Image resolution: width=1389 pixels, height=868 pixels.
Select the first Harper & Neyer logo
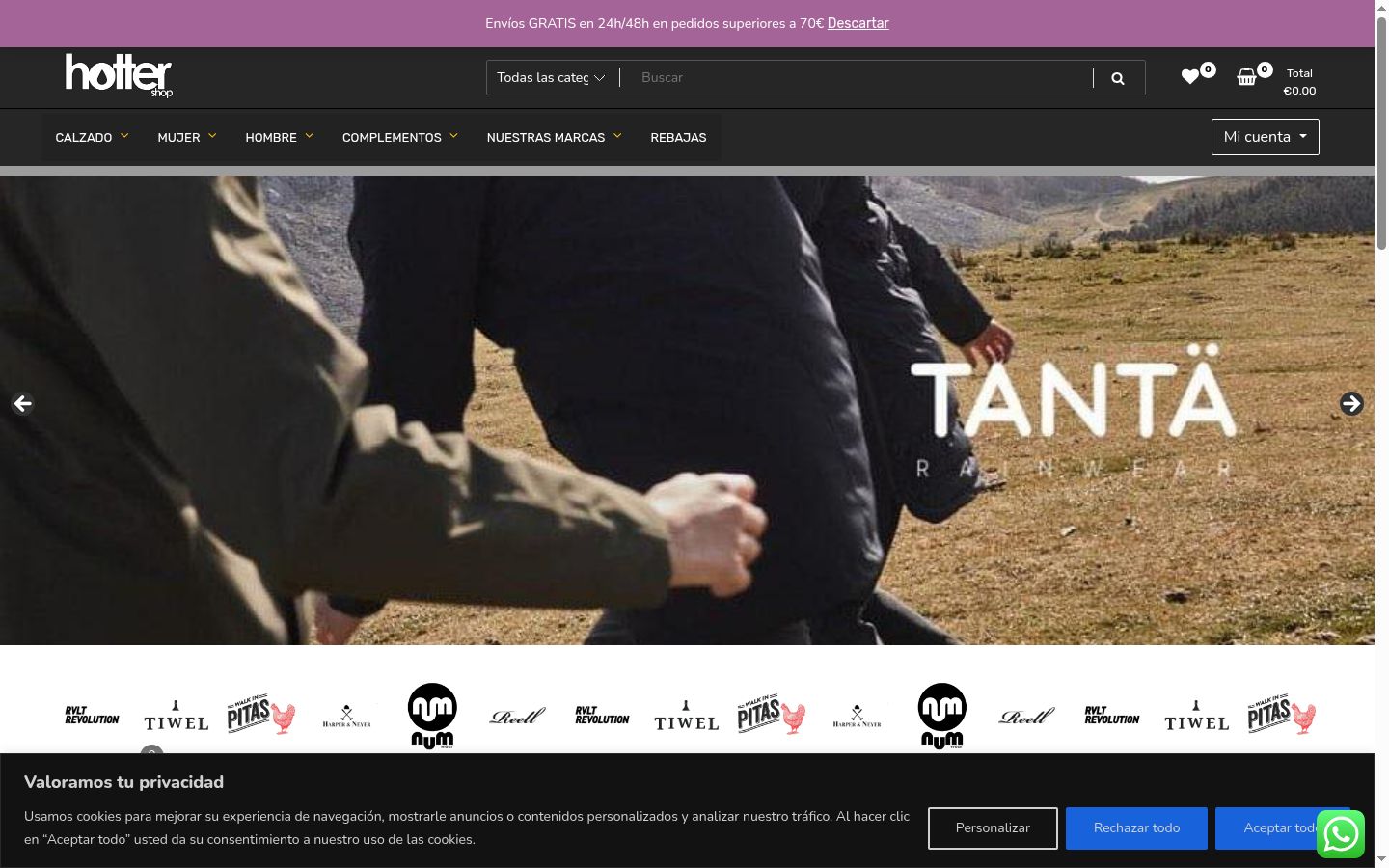click(x=346, y=717)
